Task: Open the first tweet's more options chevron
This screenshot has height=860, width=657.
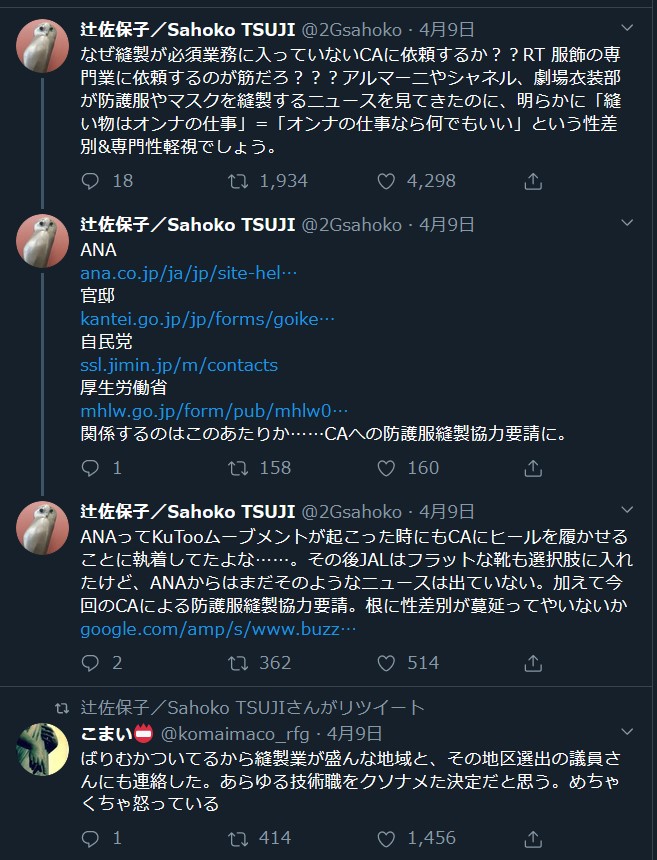Action: [627, 27]
